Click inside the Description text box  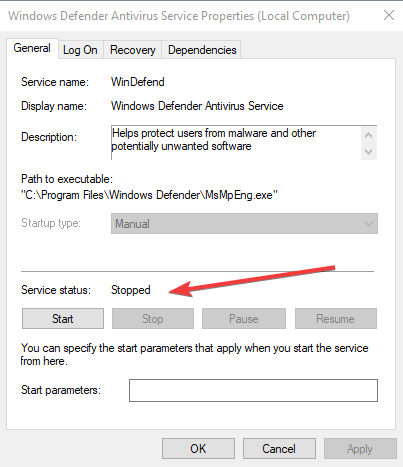tap(236, 143)
